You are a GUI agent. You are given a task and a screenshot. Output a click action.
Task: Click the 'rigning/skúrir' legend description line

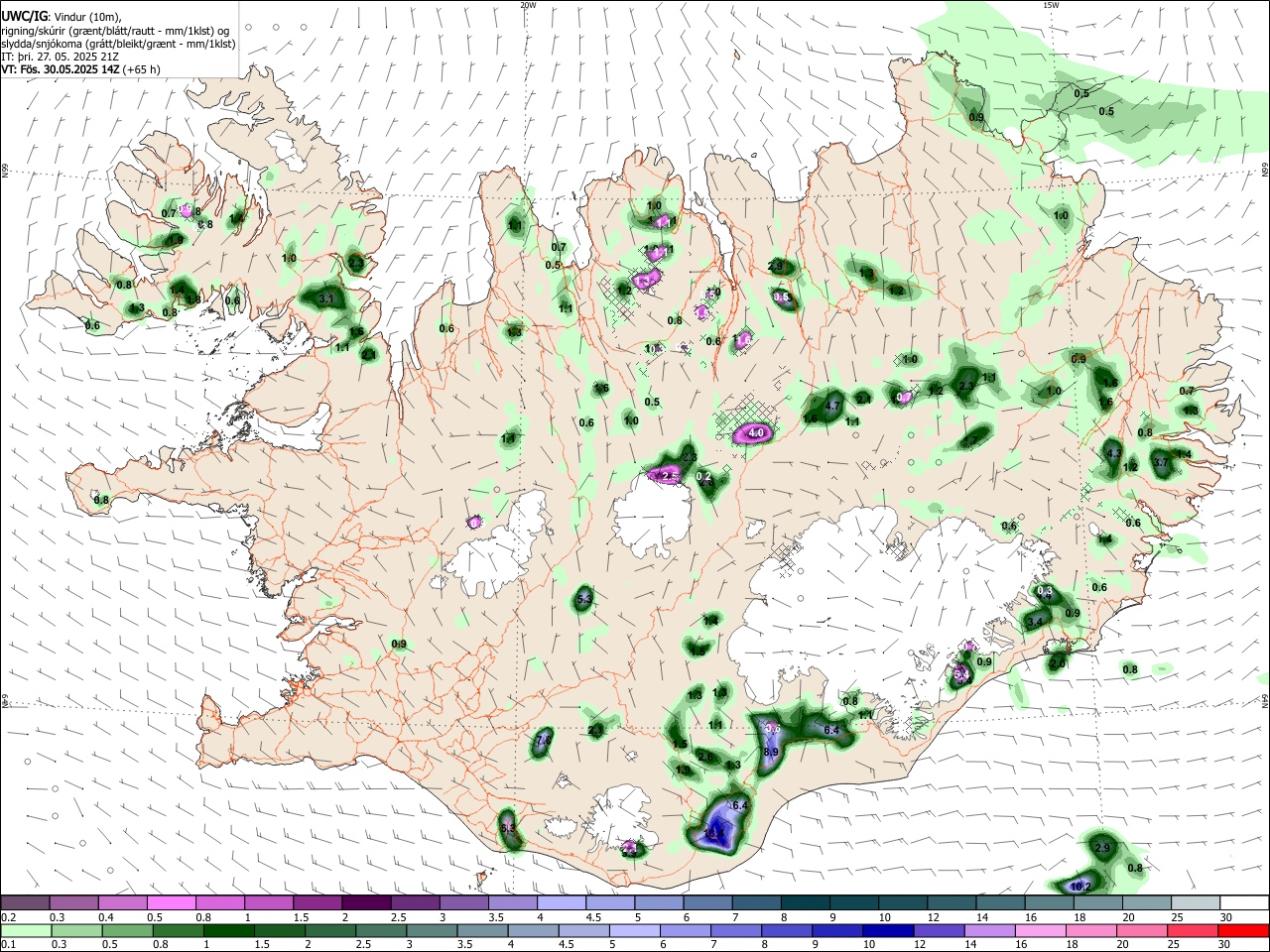[x=115, y=31]
